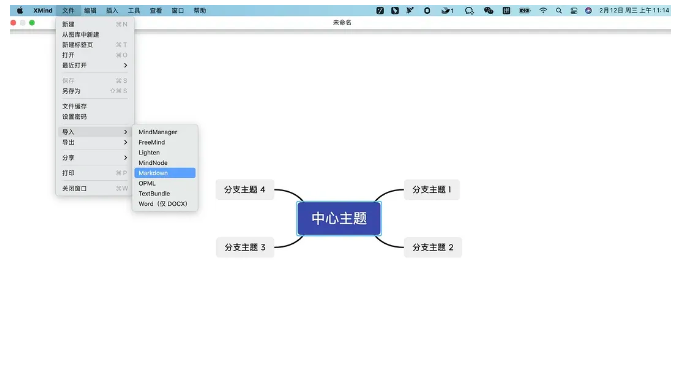
Task: Open the 窗口 menu
Action: (178, 10)
